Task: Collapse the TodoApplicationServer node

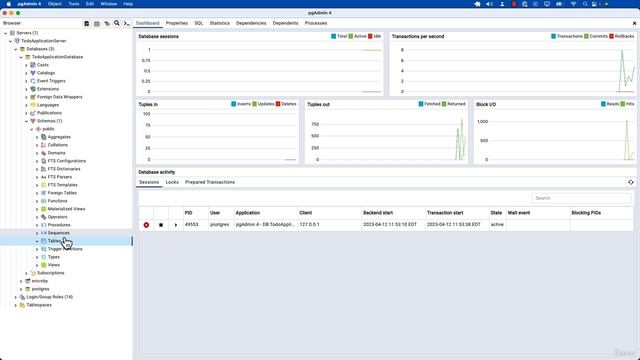Action: [11, 41]
